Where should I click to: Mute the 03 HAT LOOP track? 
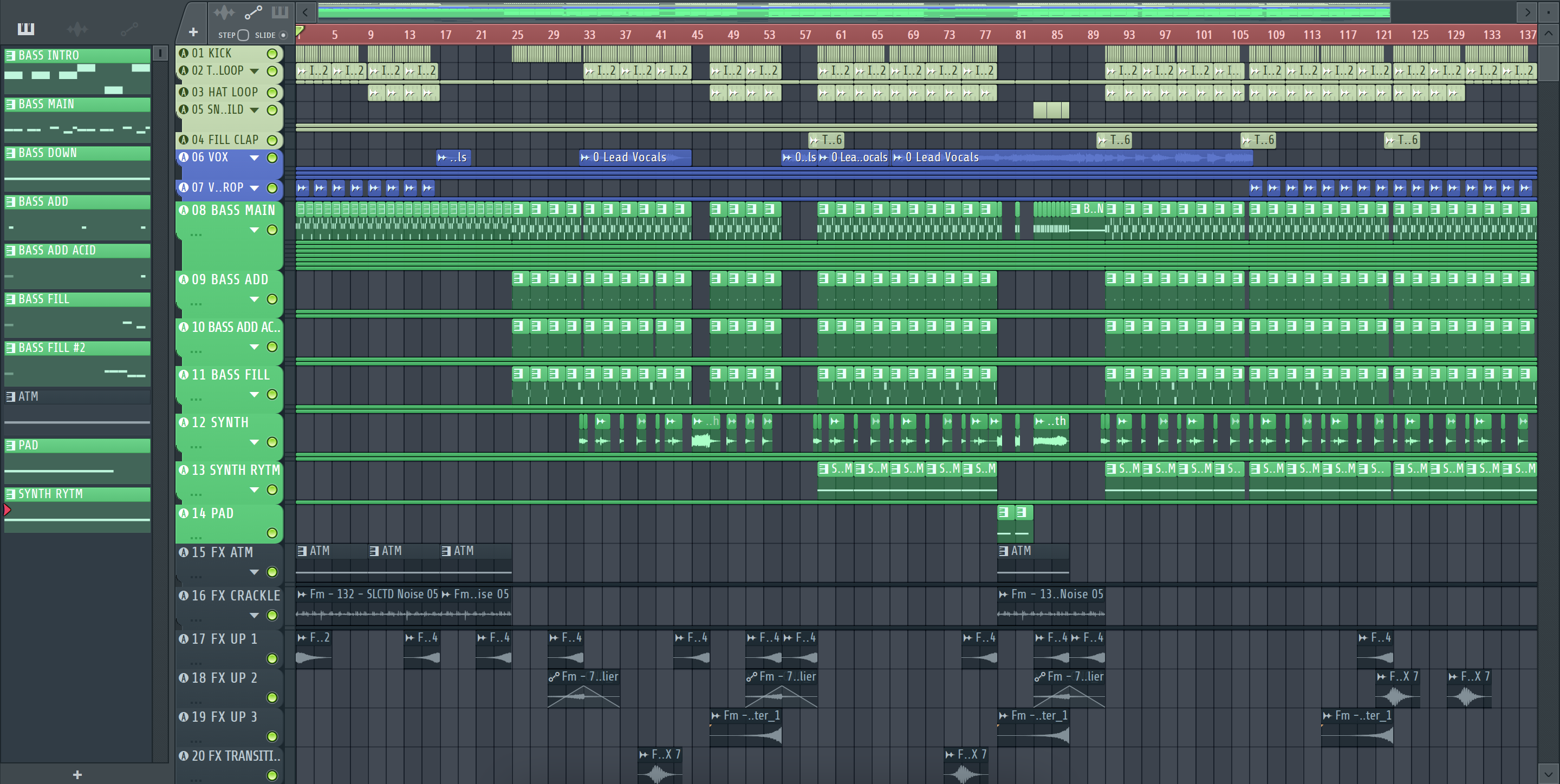272,93
